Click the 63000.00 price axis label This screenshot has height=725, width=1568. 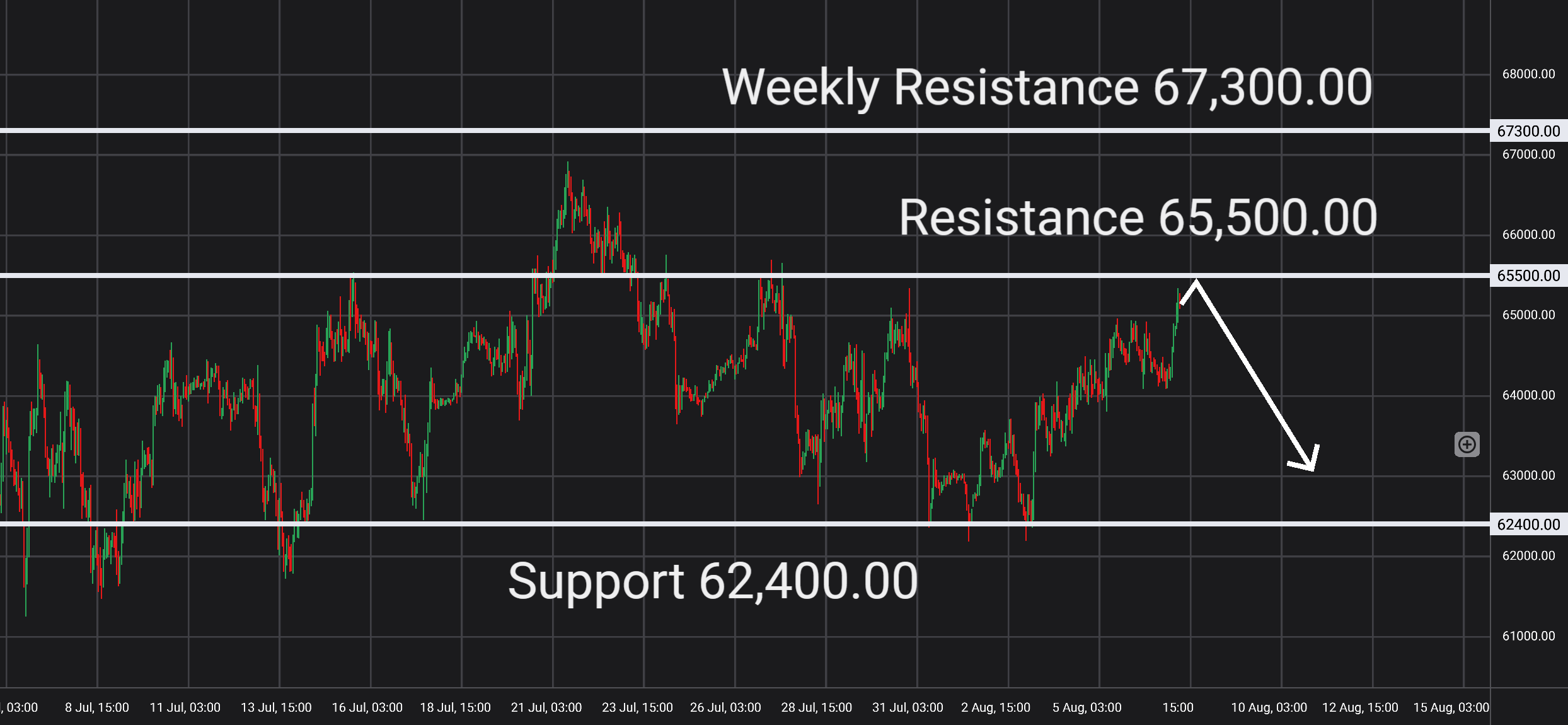[1528, 475]
